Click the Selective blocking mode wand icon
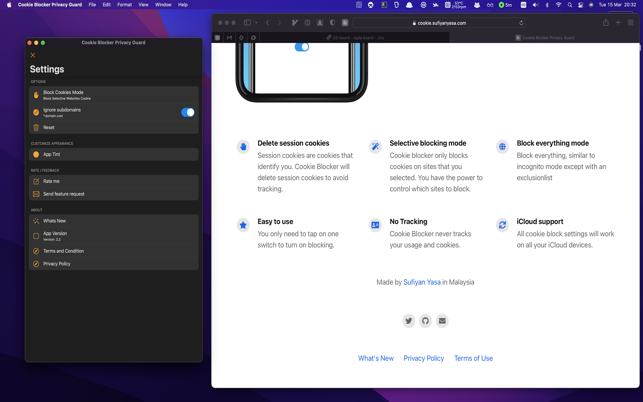 (375, 147)
